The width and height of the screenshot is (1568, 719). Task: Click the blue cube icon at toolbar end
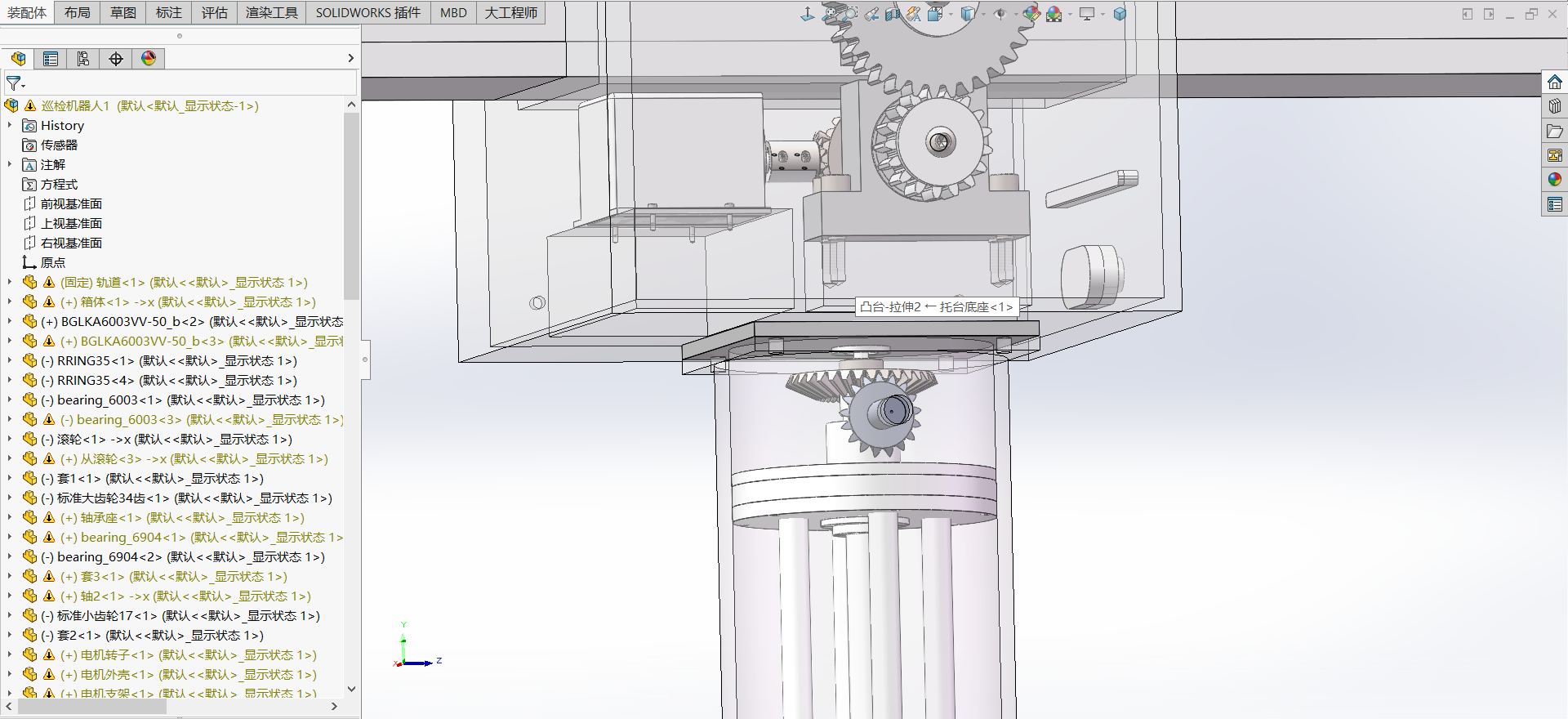[x=1120, y=14]
